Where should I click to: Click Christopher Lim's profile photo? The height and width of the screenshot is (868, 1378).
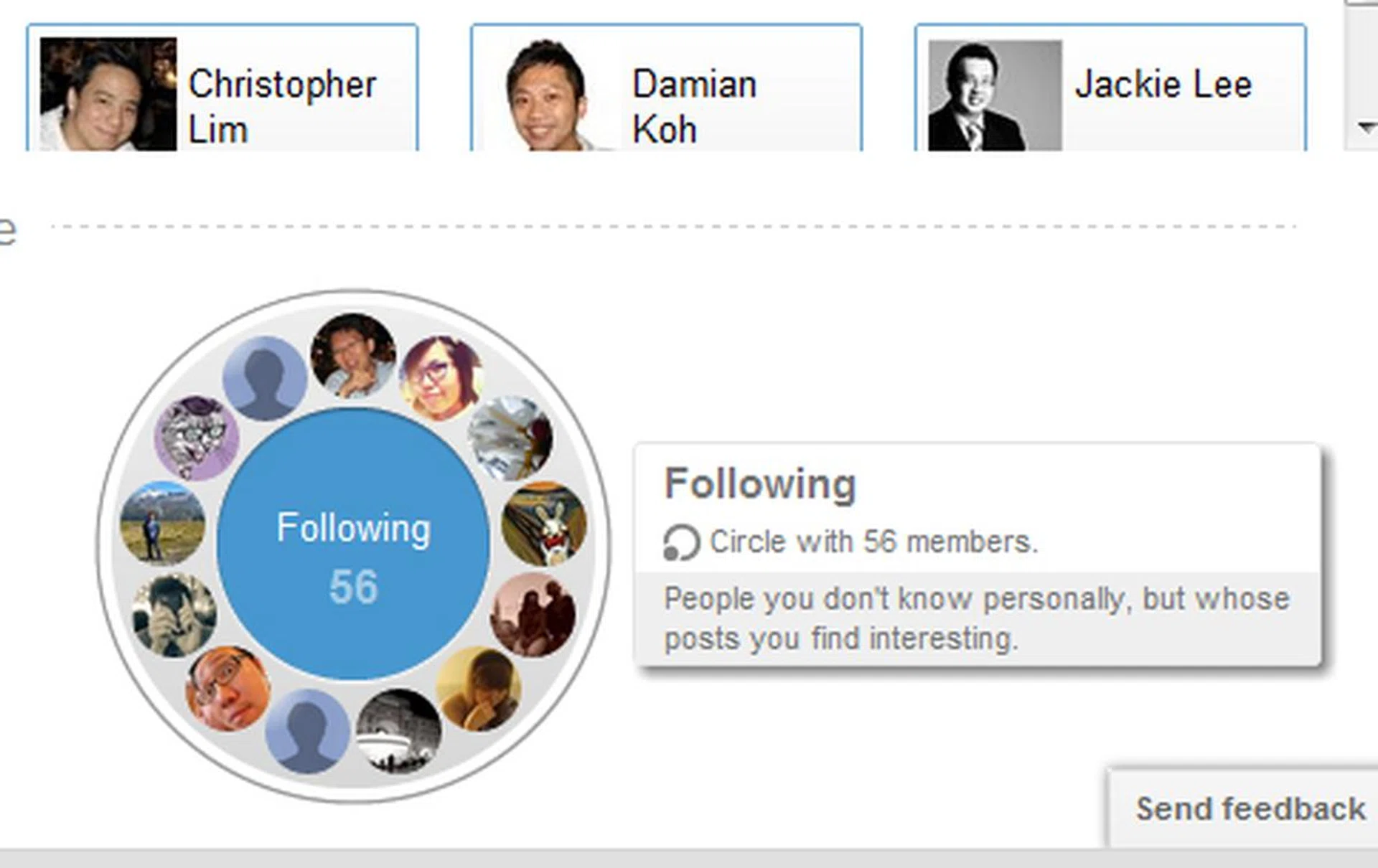pyautogui.click(x=108, y=94)
